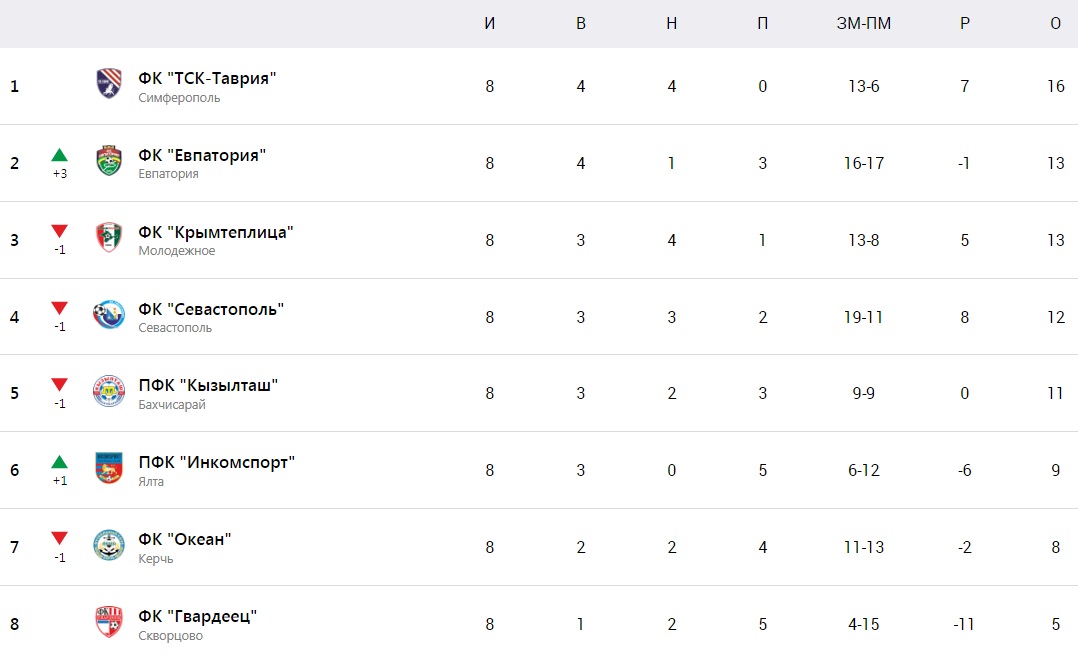Click red down arrow beside Krymteplitsa
The height and width of the screenshot is (660, 1078).
(60, 232)
